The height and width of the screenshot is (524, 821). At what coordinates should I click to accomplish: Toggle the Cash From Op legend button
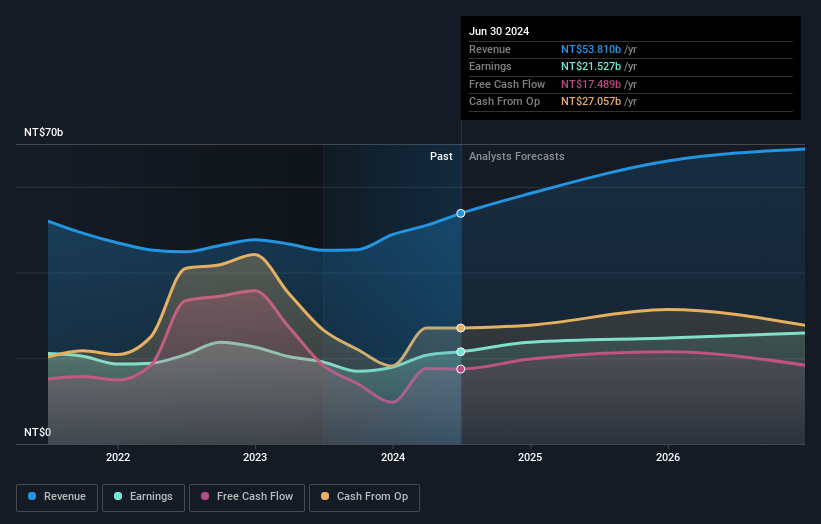pos(364,497)
